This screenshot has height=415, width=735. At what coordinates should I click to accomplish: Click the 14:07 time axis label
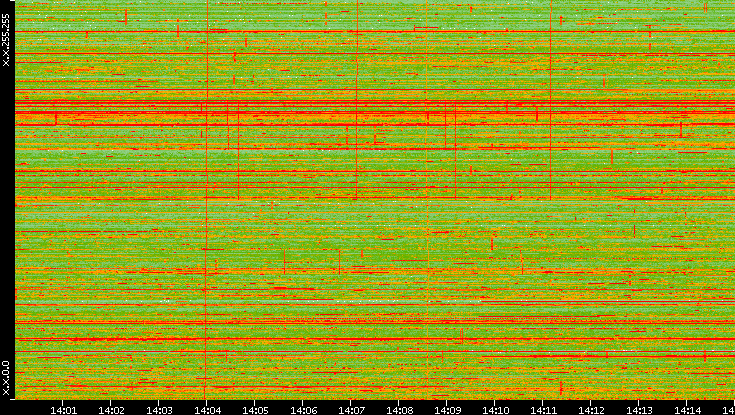(351, 410)
